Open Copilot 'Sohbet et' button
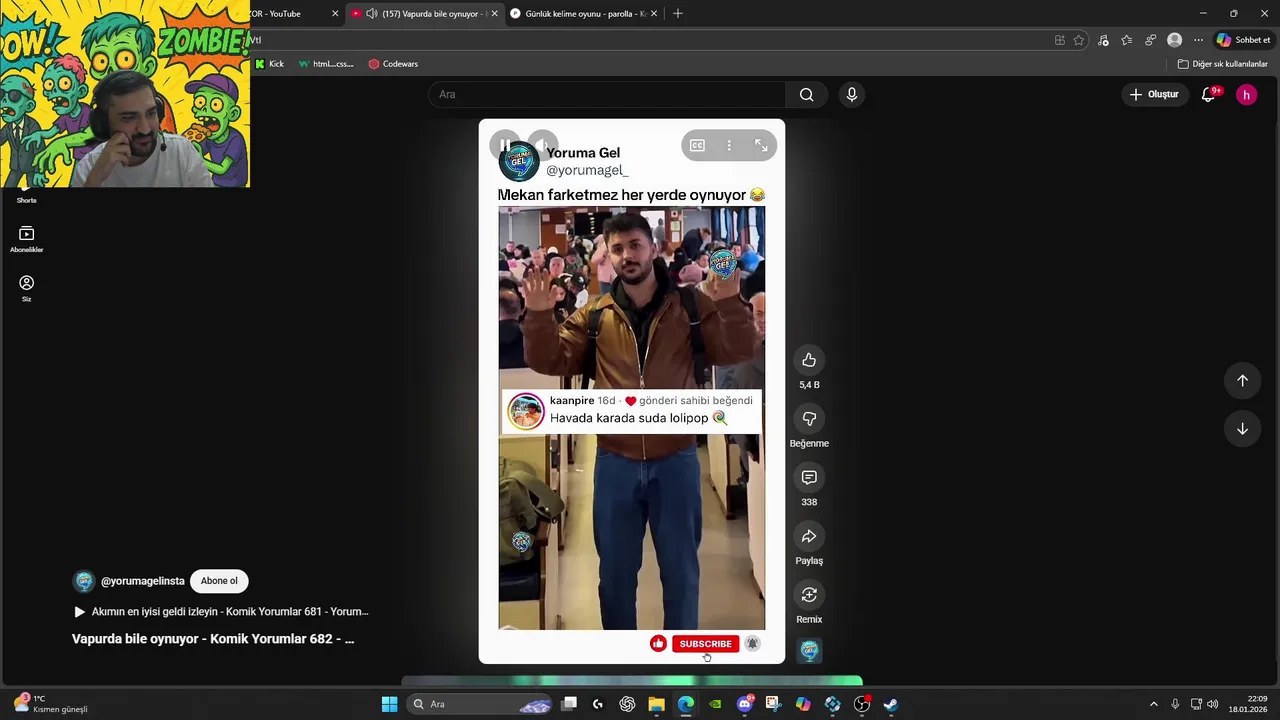The height and width of the screenshot is (720, 1280). coord(1243,40)
